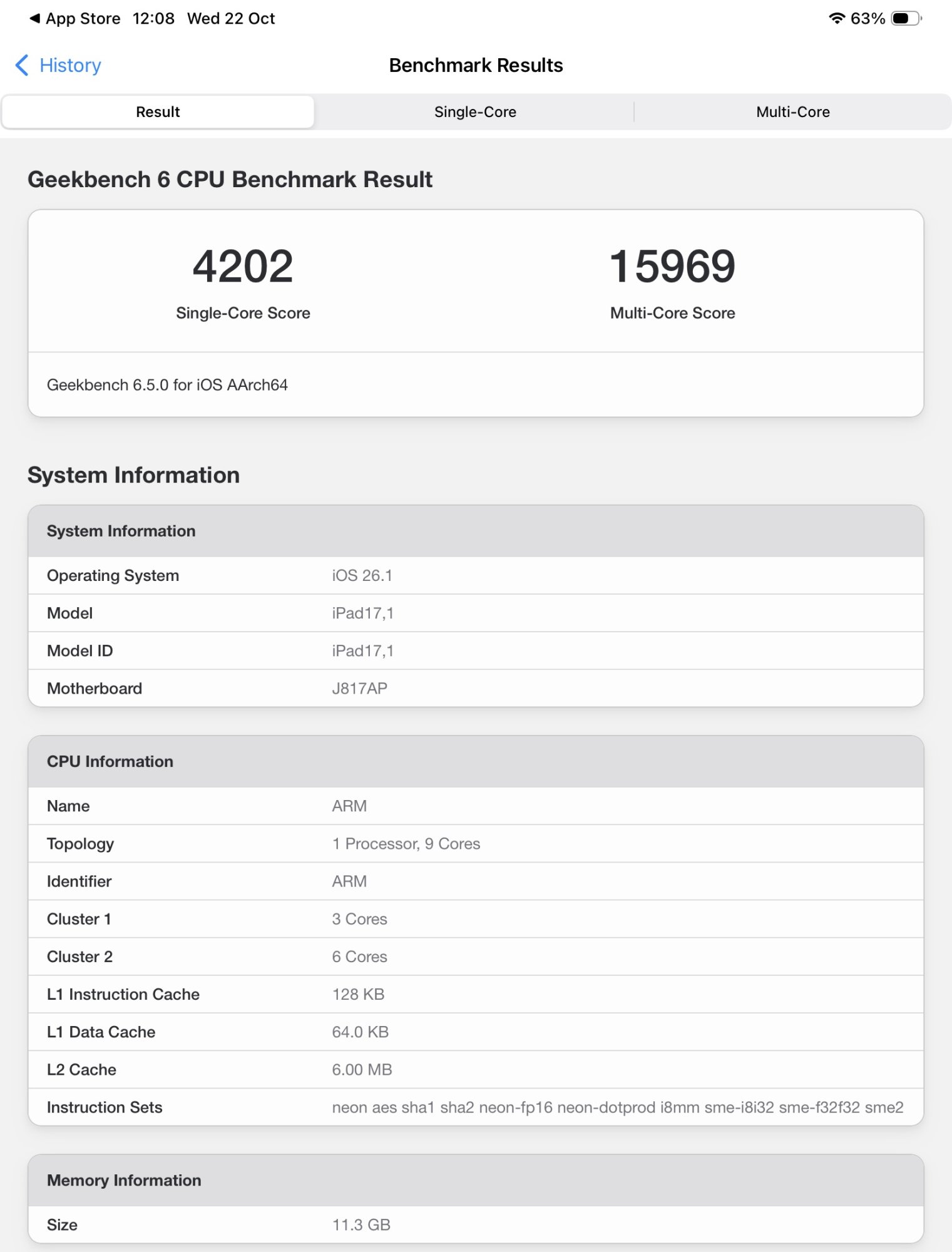This screenshot has width=952, height=1252.
Task: Tap the multi-core score 15969
Action: point(673,266)
